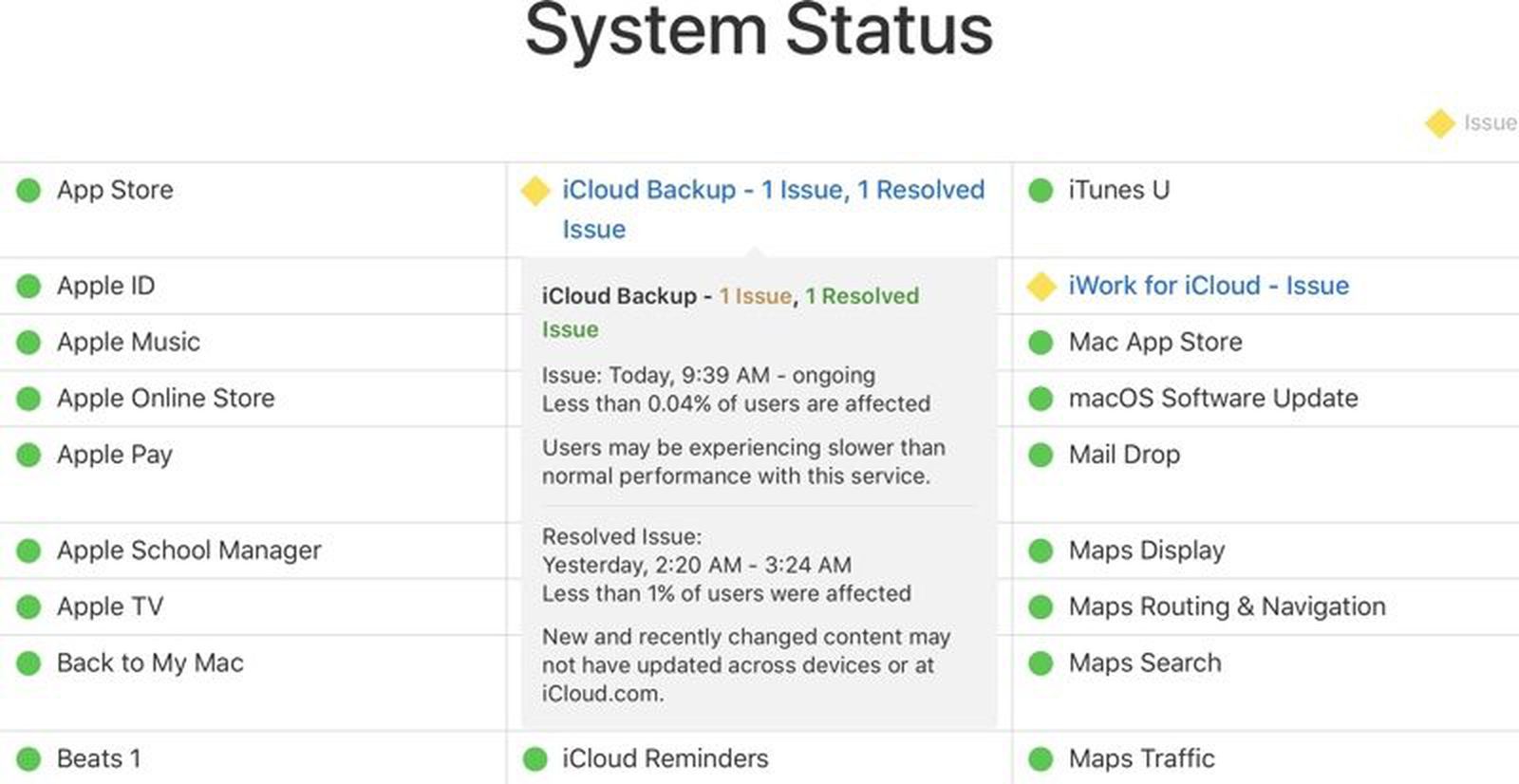Click the status dot beside Back to My Mac

tap(28, 663)
